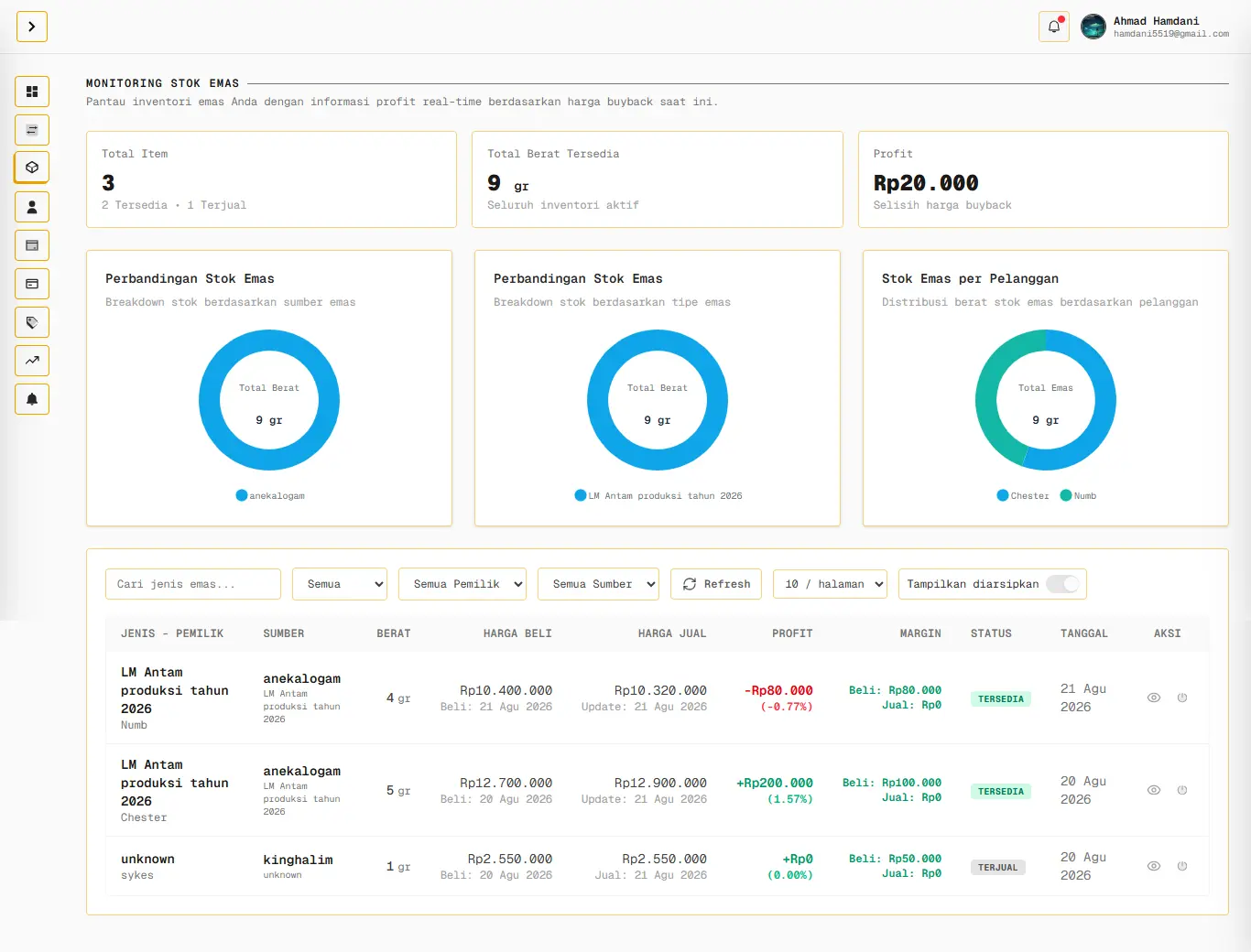Click power icon on the 5 gr Chester row

[x=1182, y=790]
